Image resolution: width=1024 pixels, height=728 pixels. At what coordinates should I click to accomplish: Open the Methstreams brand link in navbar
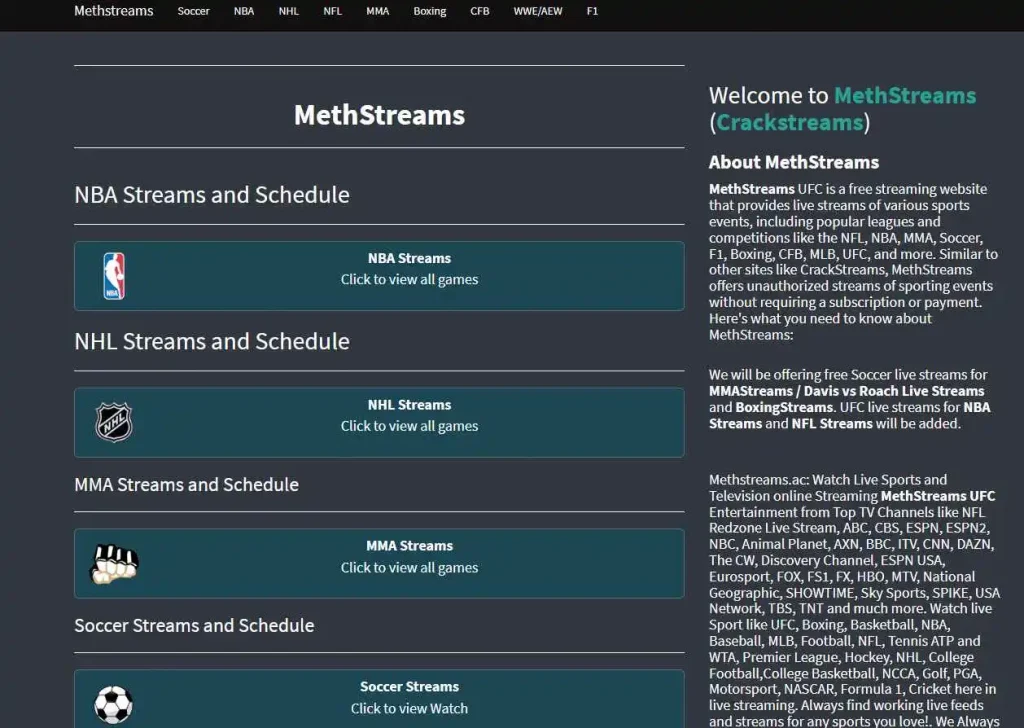(x=114, y=11)
